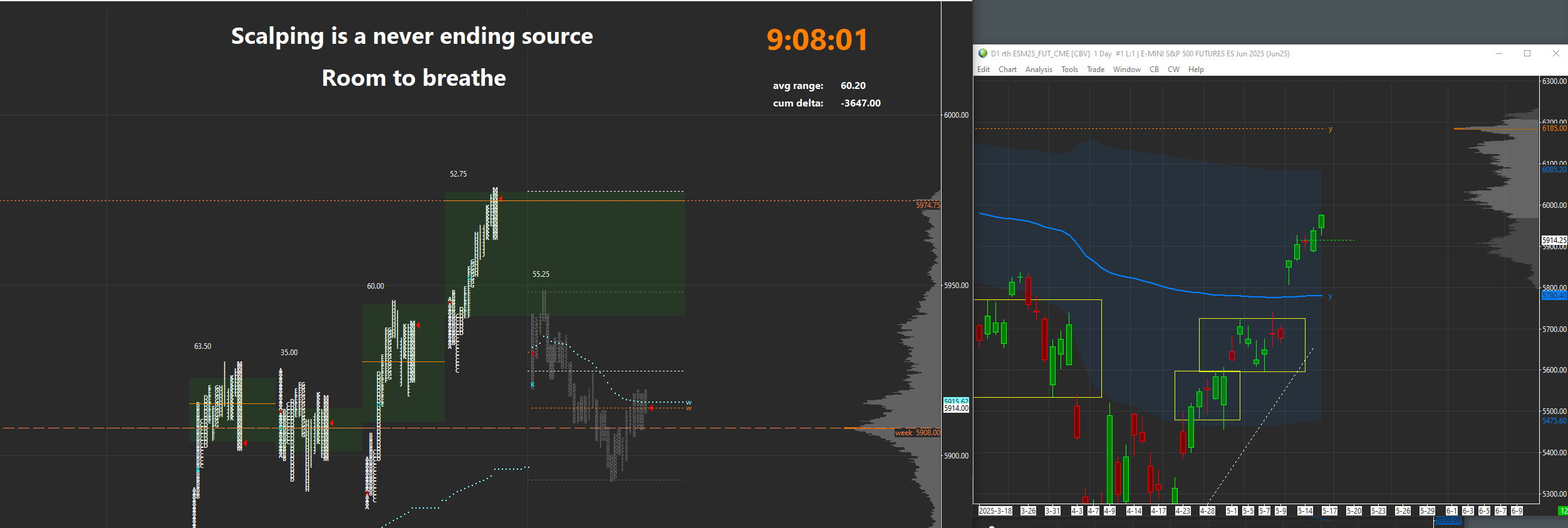Click the blue 5475.60 price label
1568x528 pixels.
pyautogui.click(x=1554, y=421)
